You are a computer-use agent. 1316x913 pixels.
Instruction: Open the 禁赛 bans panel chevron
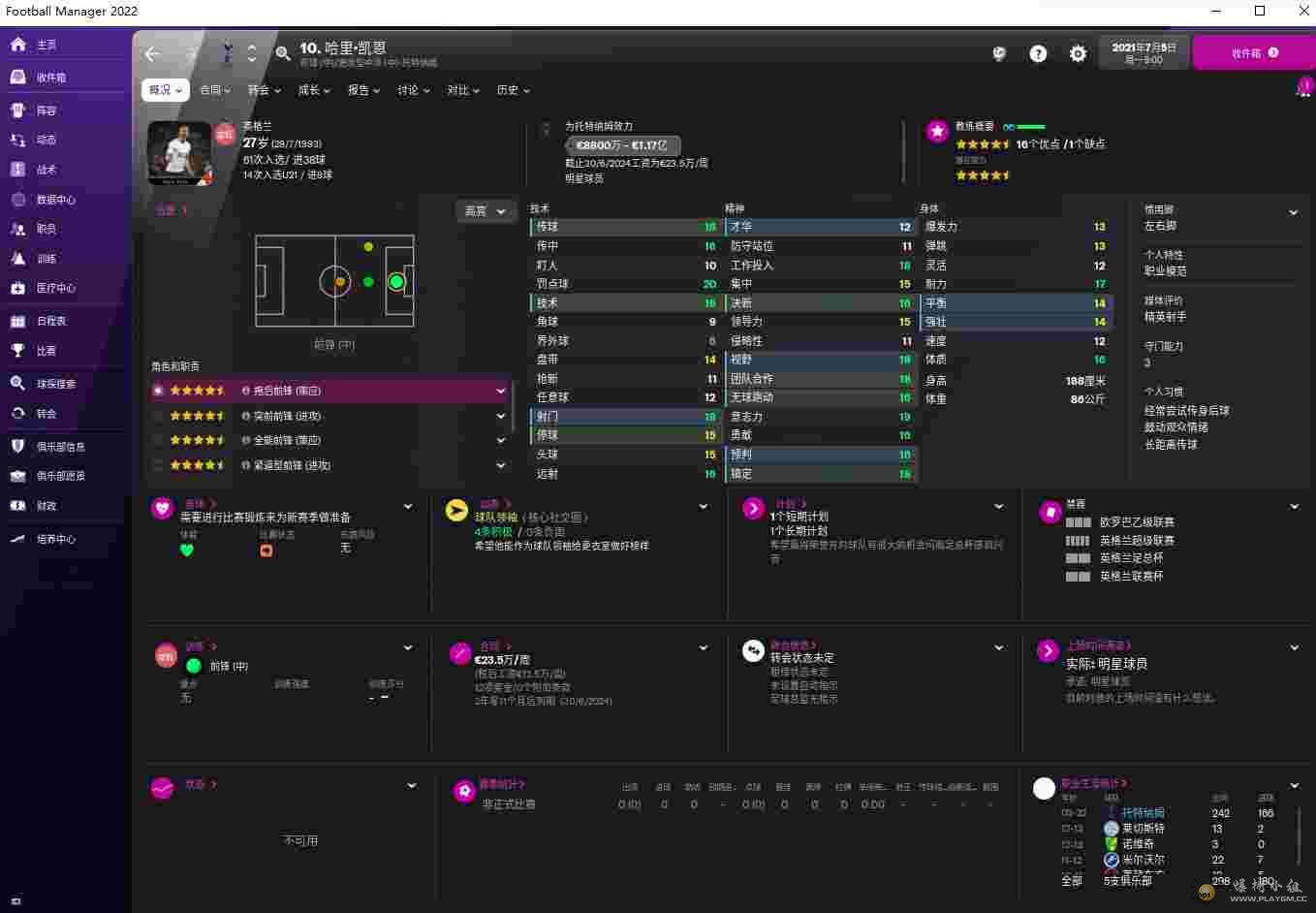(x=1294, y=507)
